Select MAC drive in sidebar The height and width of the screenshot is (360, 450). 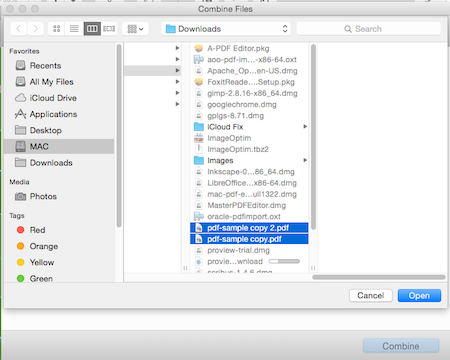pos(60,146)
